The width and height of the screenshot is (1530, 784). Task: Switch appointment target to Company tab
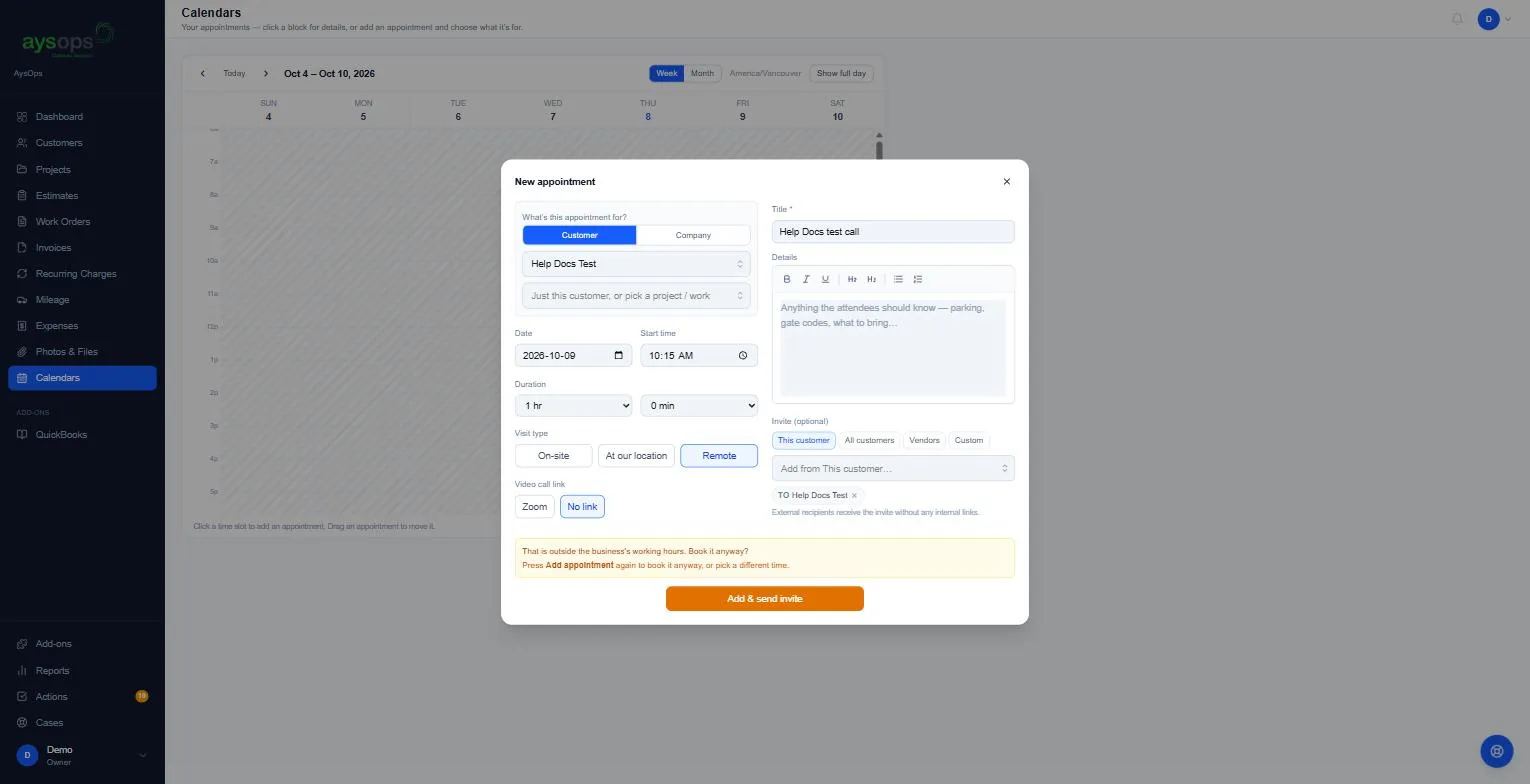coord(693,235)
